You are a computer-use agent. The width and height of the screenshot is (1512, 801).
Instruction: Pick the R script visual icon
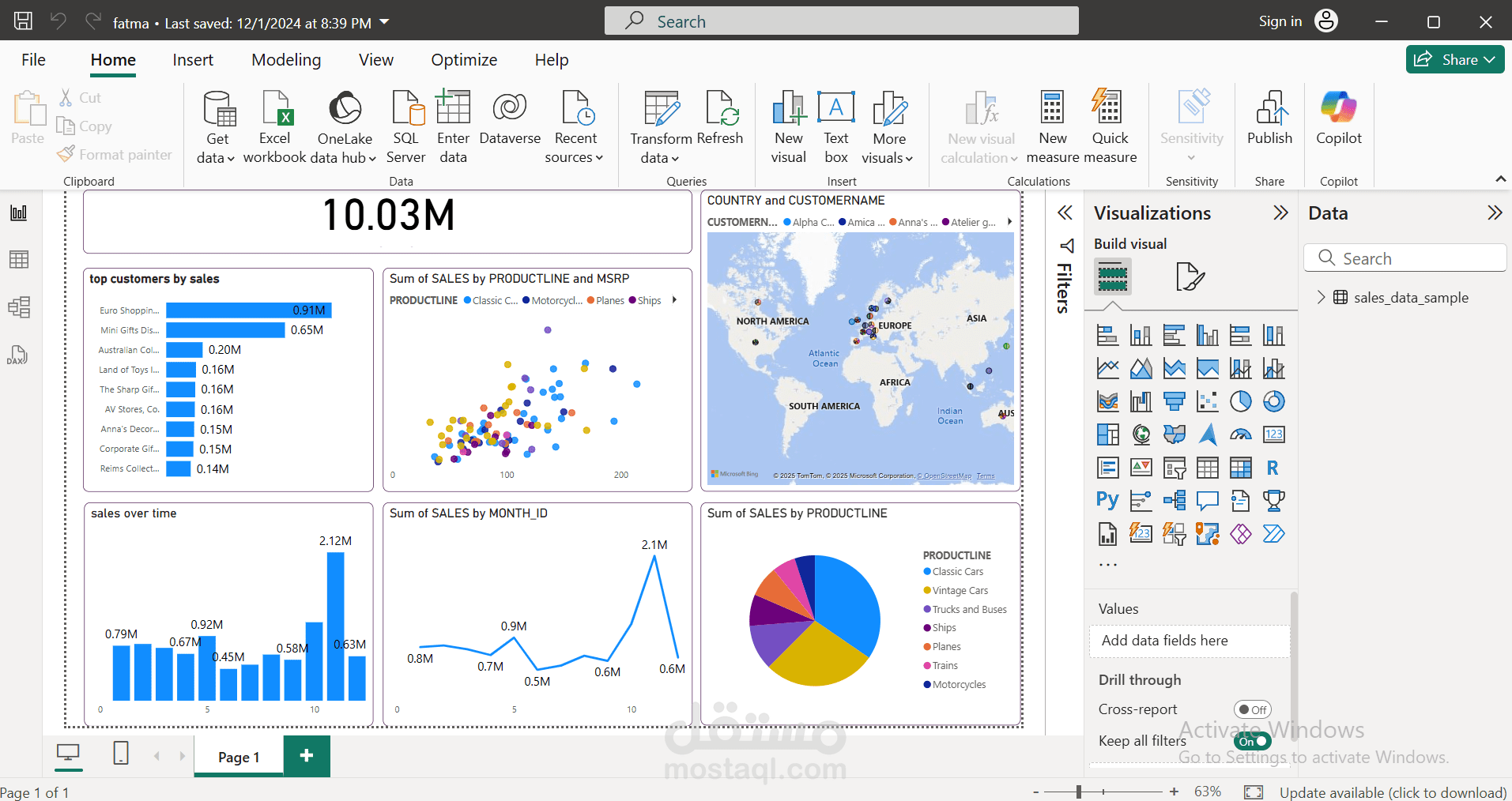pyautogui.click(x=1273, y=468)
